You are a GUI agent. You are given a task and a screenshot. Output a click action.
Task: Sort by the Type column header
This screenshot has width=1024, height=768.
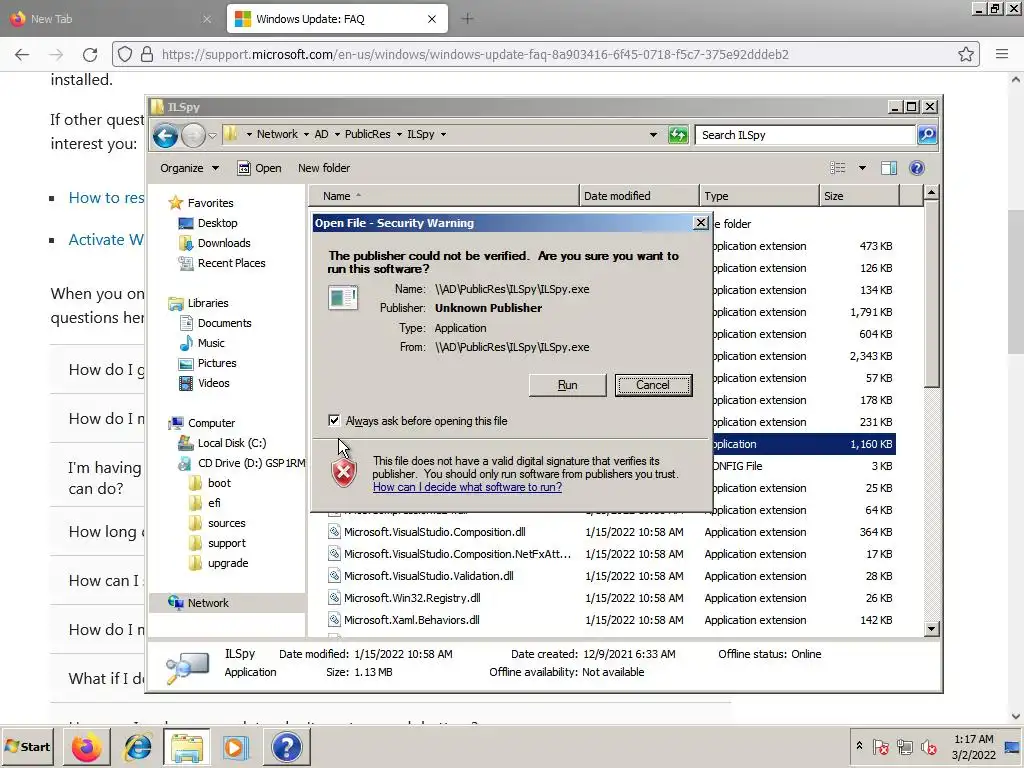click(x=759, y=196)
